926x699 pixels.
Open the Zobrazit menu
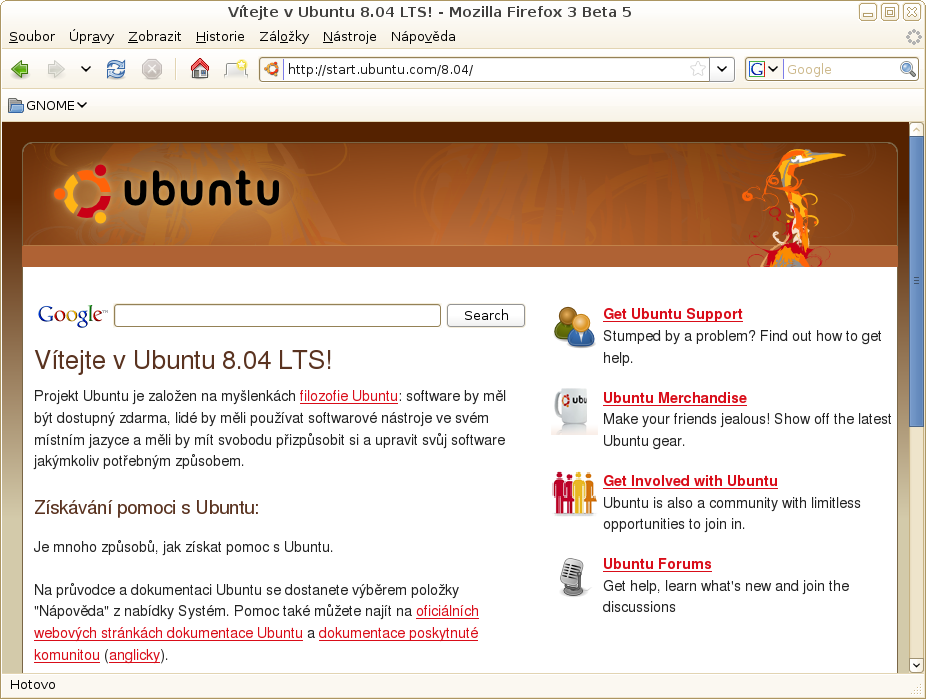click(155, 37)
